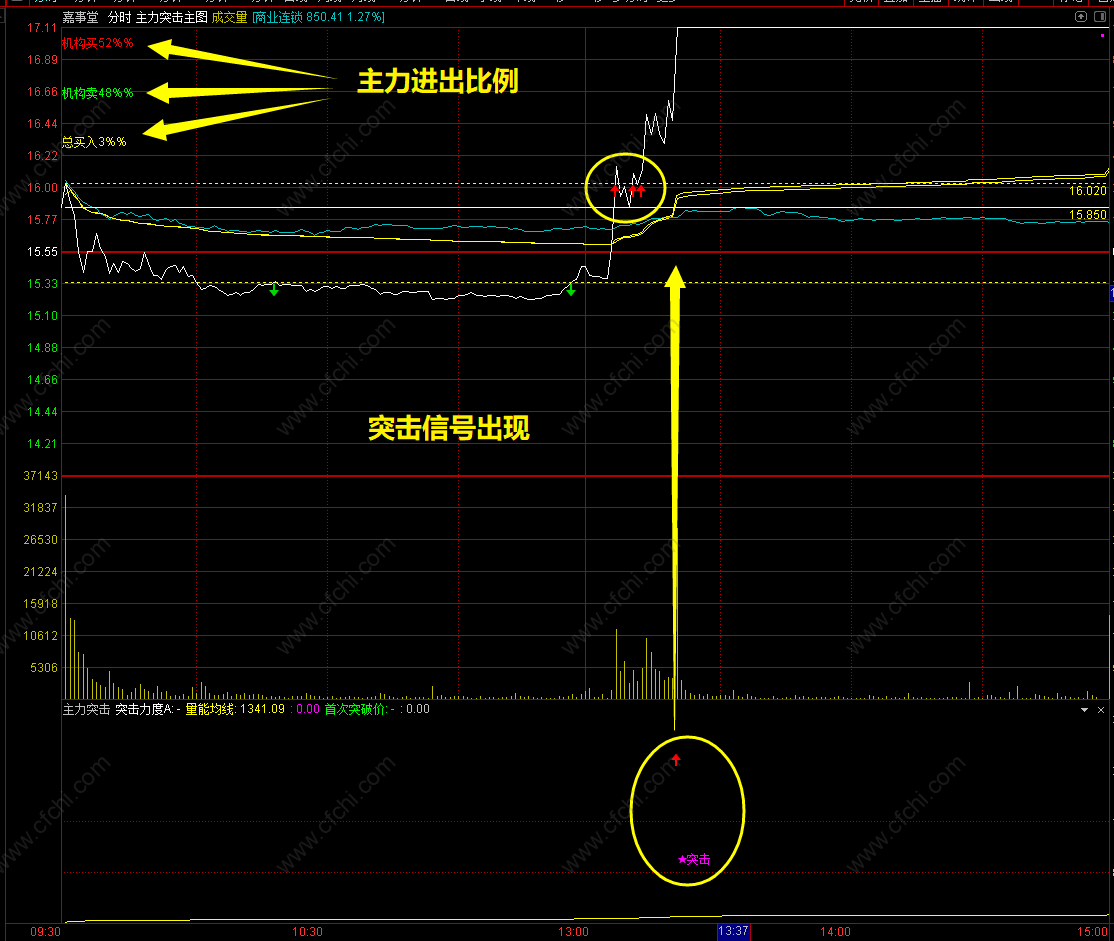Viewport: 1114px width, 941px height.
Task: Click the magenta square marker near top right
Action: point(1103,35)
